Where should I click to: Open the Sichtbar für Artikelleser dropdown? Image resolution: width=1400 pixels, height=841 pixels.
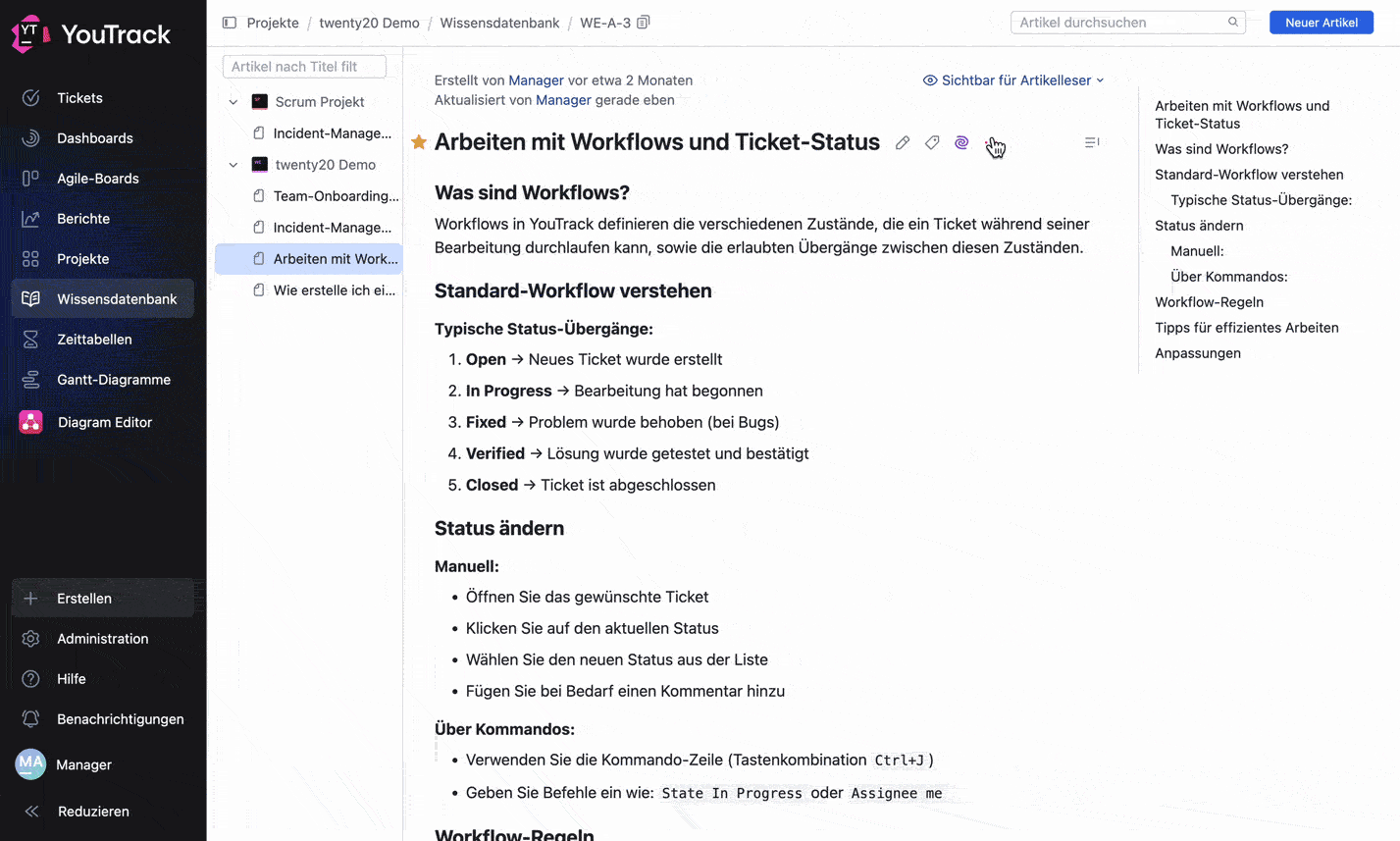tap(1013, 80)
